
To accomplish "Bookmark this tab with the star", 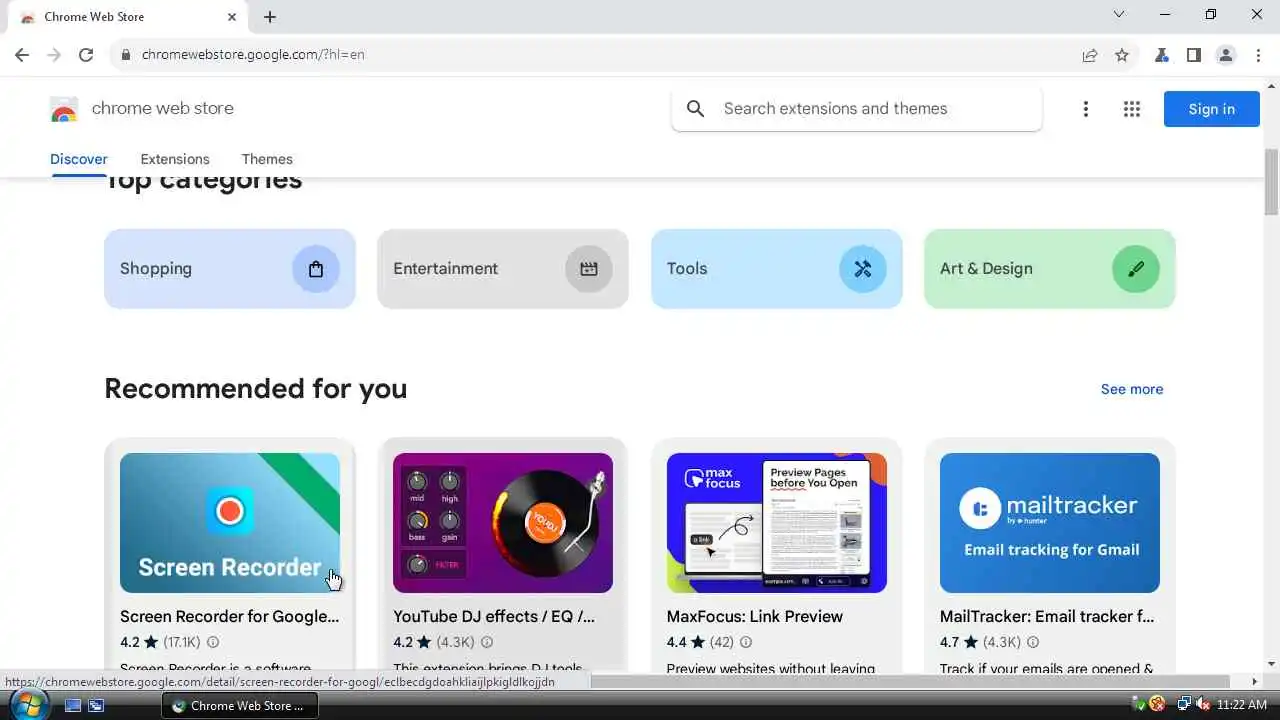I will pyautogui.click(x=1122, y=55).
